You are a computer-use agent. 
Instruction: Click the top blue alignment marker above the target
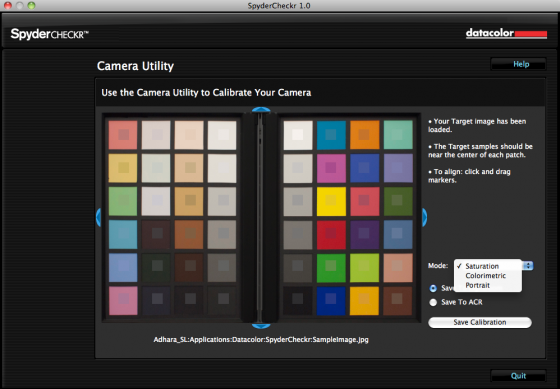(x=261, y=110)
